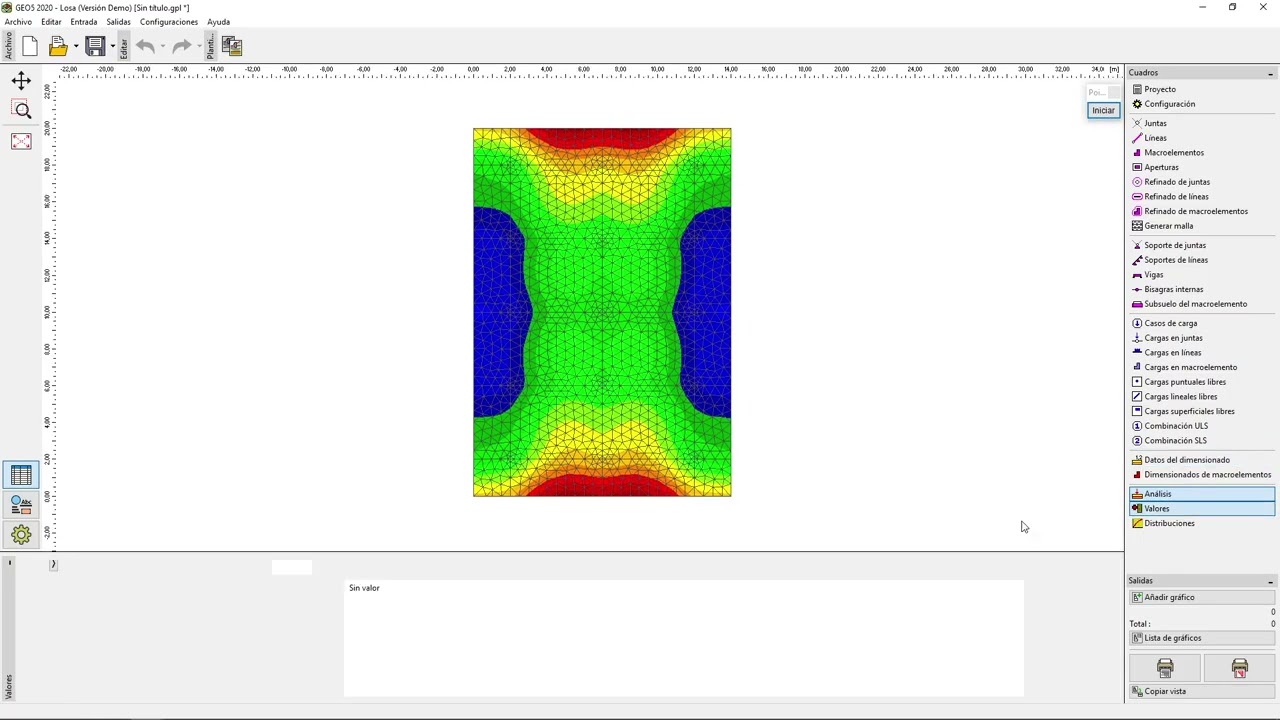This screenshot has width=1280, height=720.
Task: Select Juntas in the frames list
Action: click(x=1202, y=123)
